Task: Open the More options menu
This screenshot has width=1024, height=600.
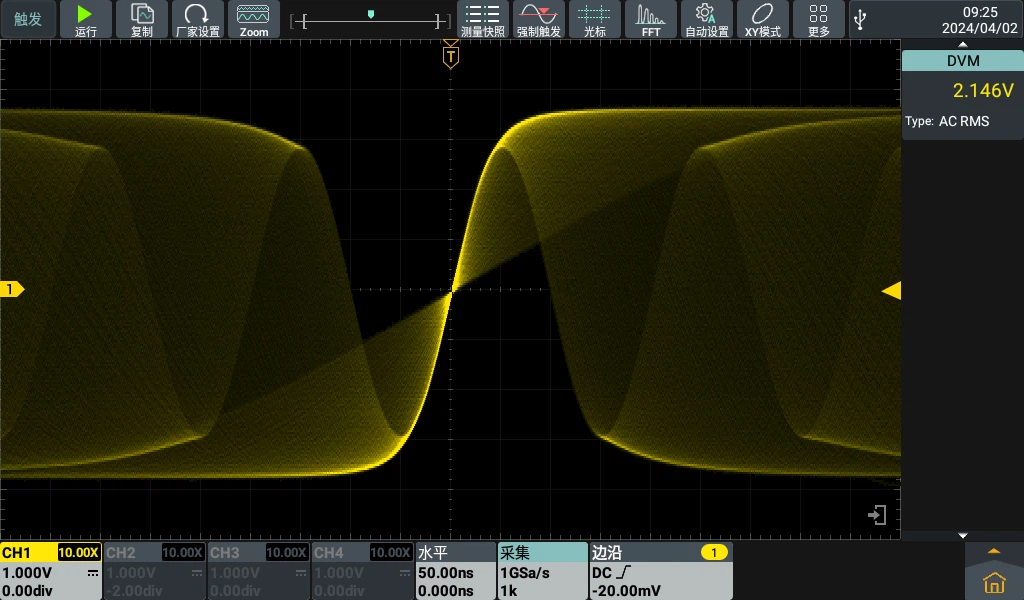Action: click(x=818, y=19)
